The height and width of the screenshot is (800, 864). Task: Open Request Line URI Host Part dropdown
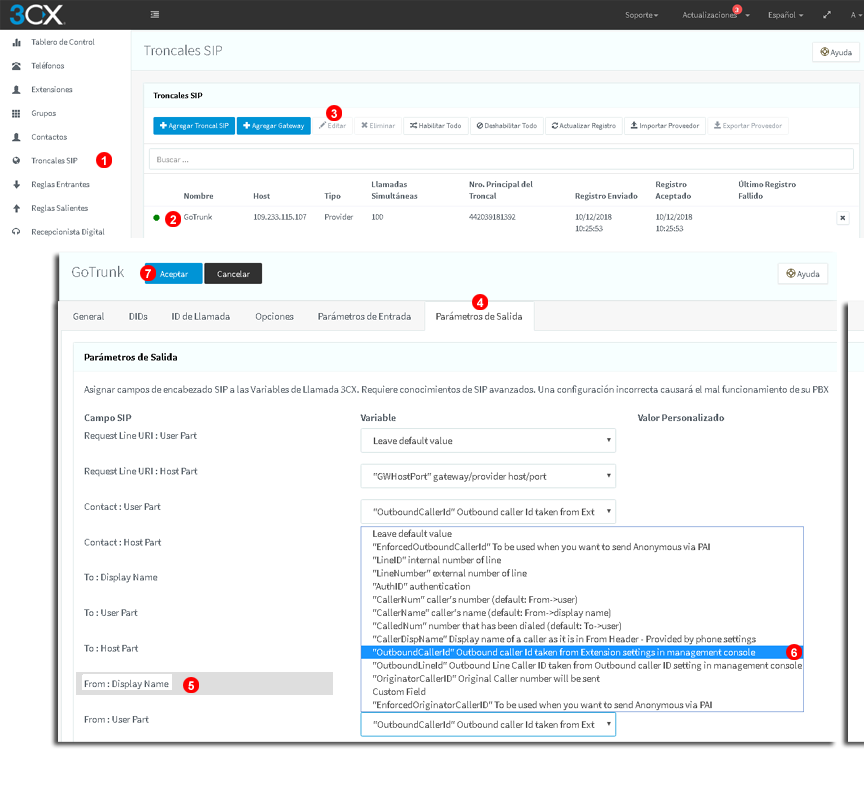point(488,476)
